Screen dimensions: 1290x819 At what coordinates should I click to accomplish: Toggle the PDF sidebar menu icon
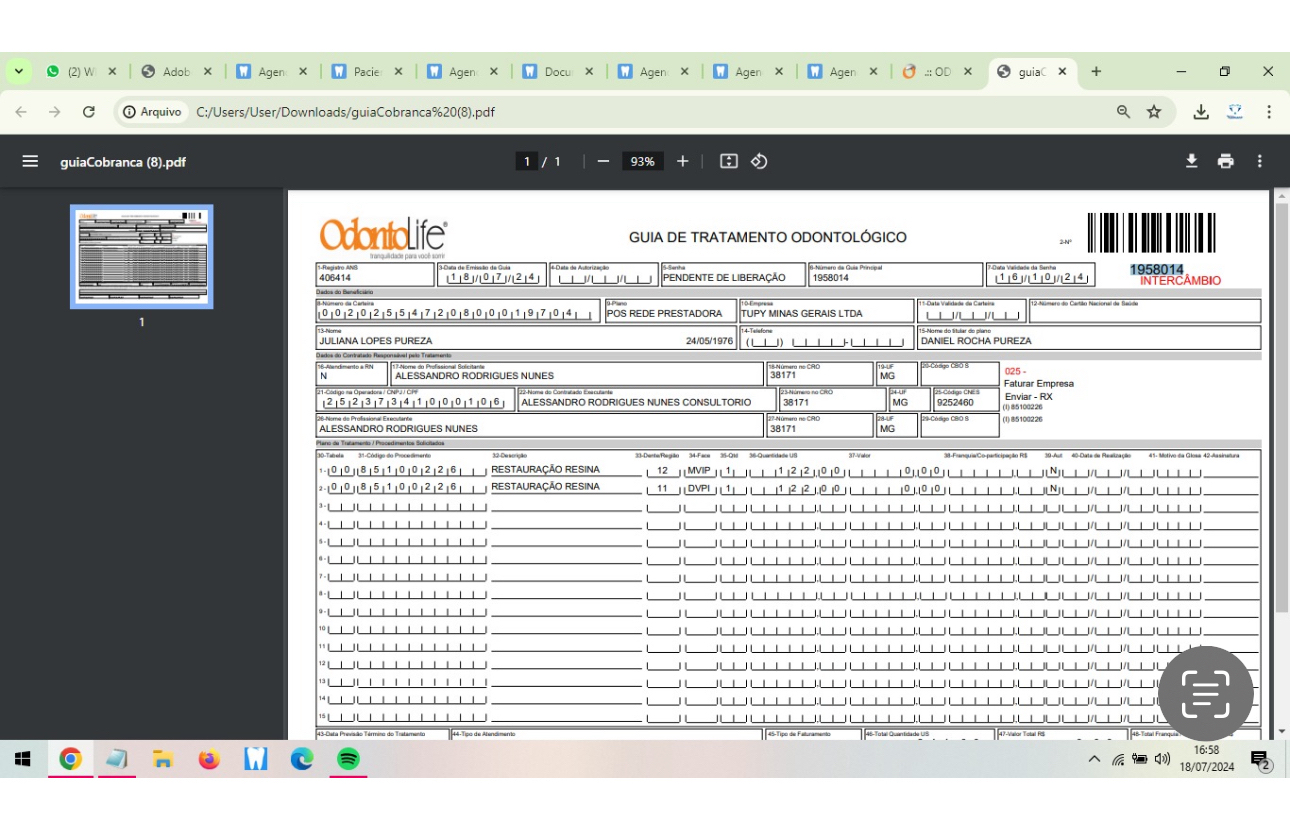(x=30, y=161)
